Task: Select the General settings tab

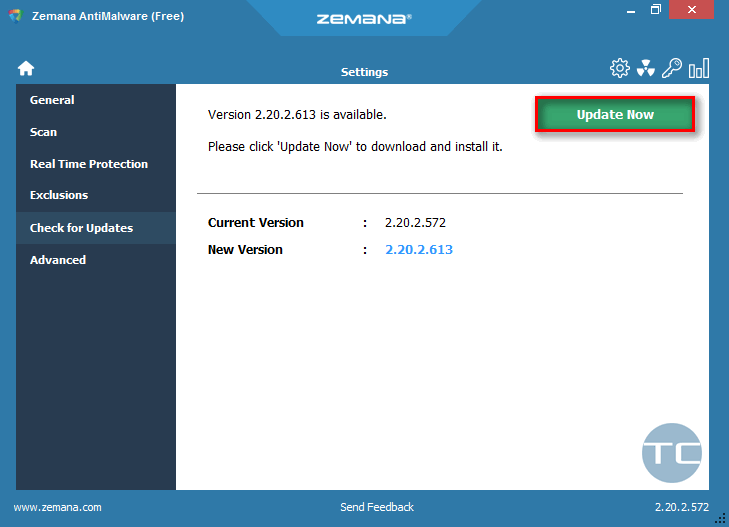Action: [x=96, y=100]
